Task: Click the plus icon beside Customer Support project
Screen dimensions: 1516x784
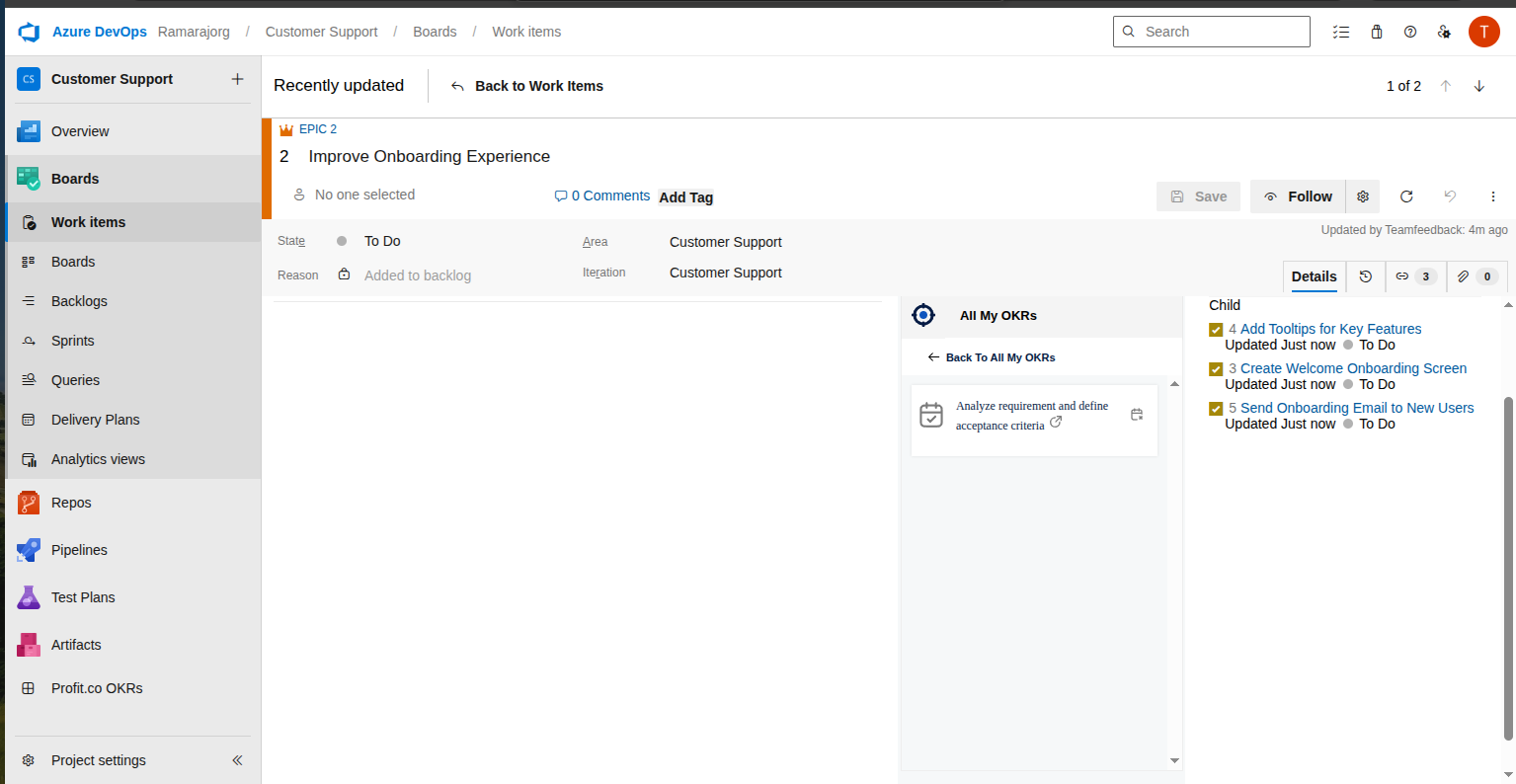Action: (237, 79)
